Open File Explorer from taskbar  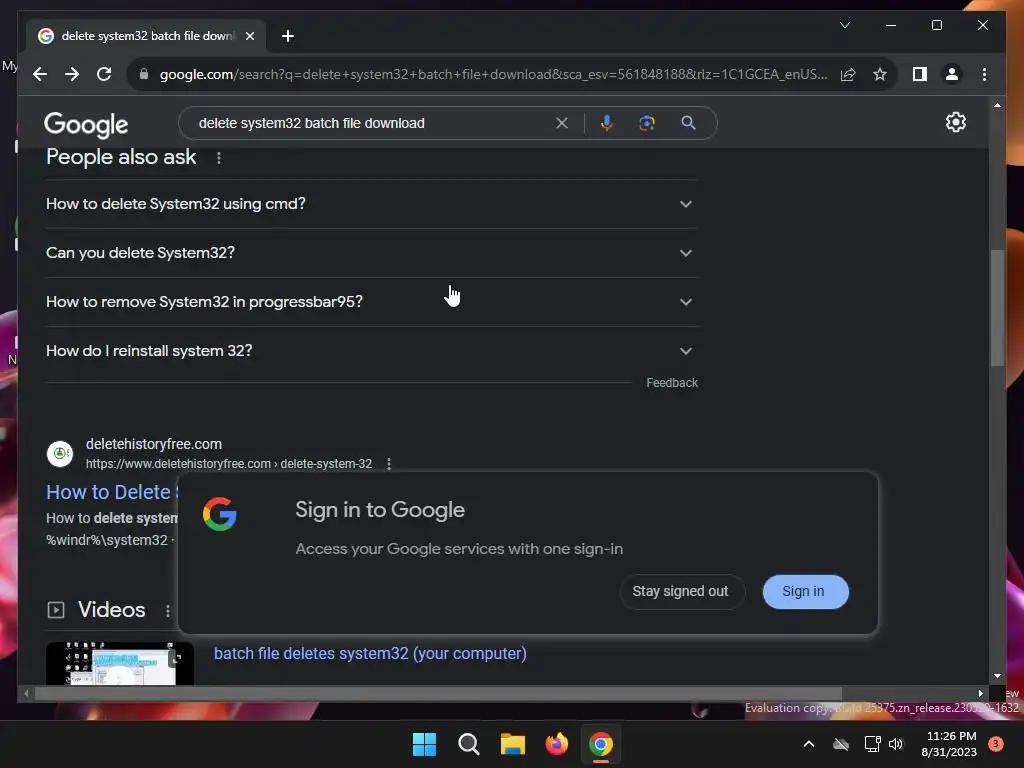click(x=513, y=744)
